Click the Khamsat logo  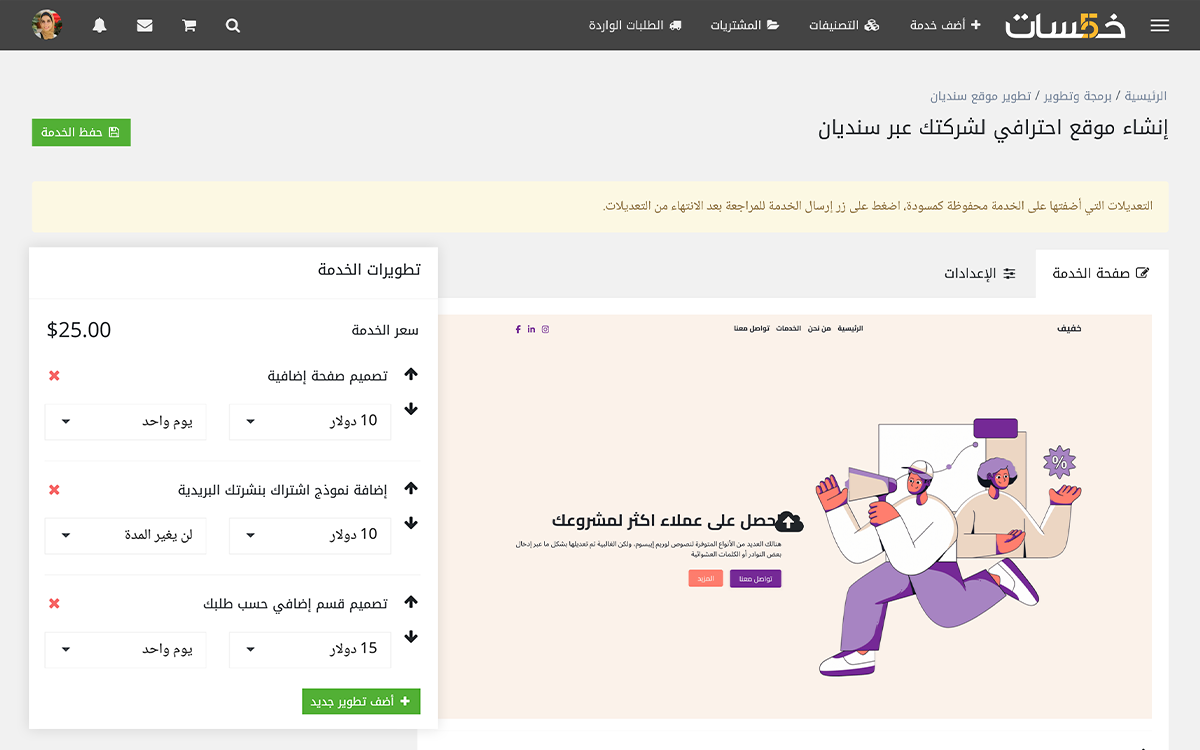coord(1065,25)
